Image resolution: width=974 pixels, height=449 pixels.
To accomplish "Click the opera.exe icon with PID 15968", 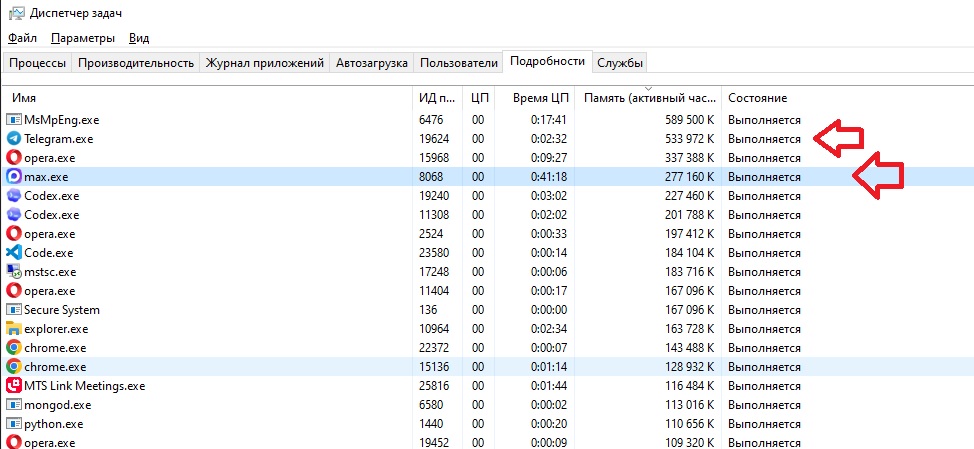I will (14, 158).
